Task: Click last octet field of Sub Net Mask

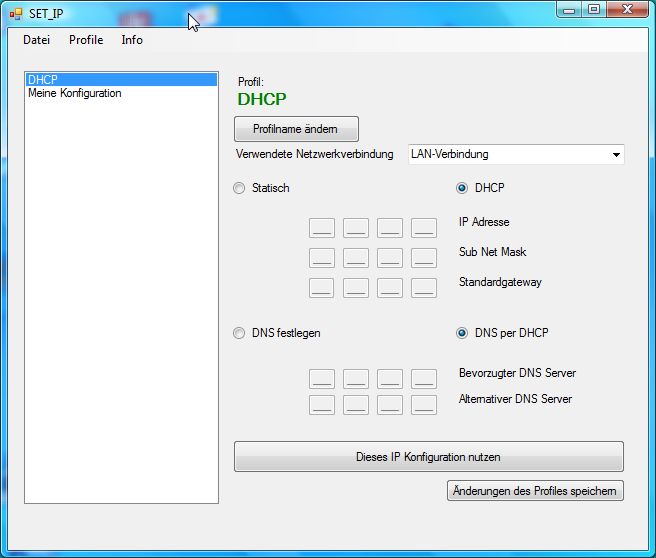Action: pos(424,258)
